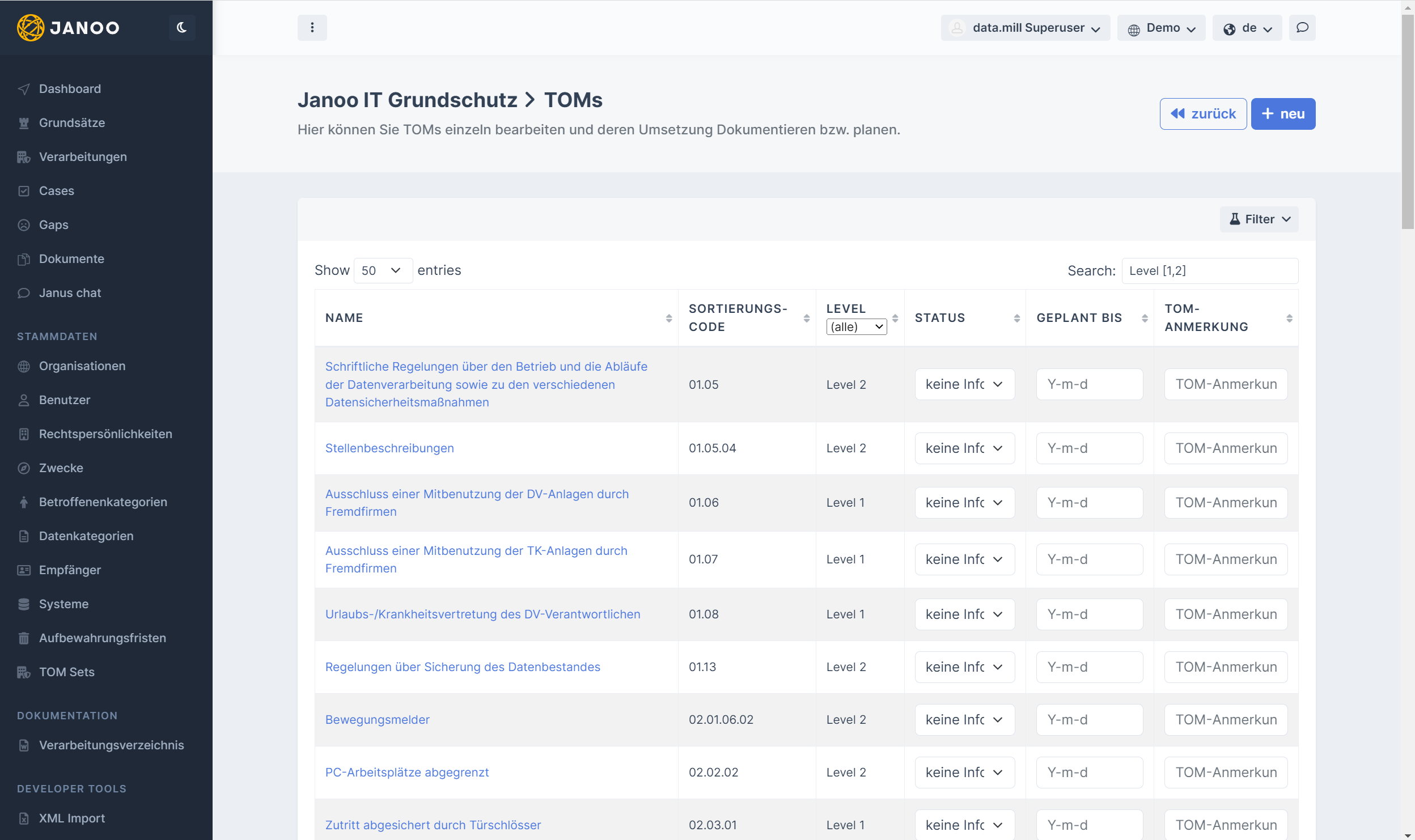
Task: Open Aufbewahrungsfristen sidebar entry
Action: [102, 638]
